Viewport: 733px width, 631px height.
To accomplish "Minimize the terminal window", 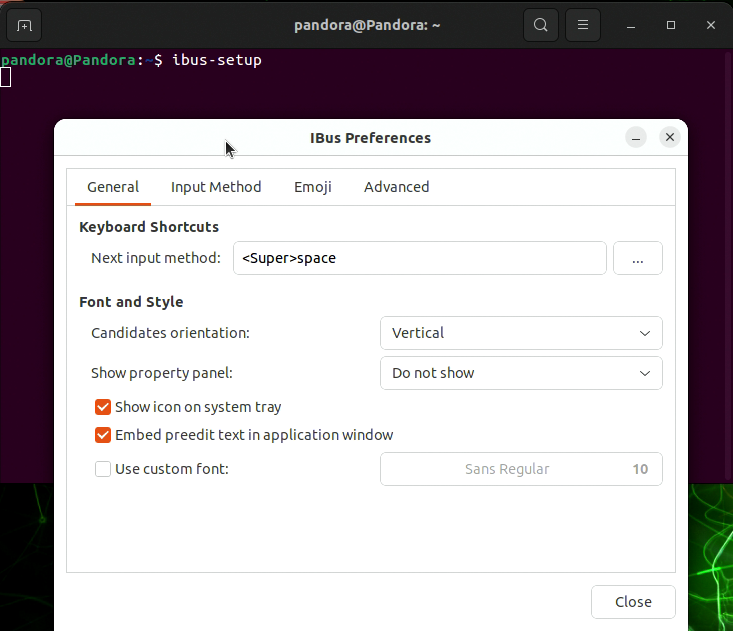I will click(631, 25).
